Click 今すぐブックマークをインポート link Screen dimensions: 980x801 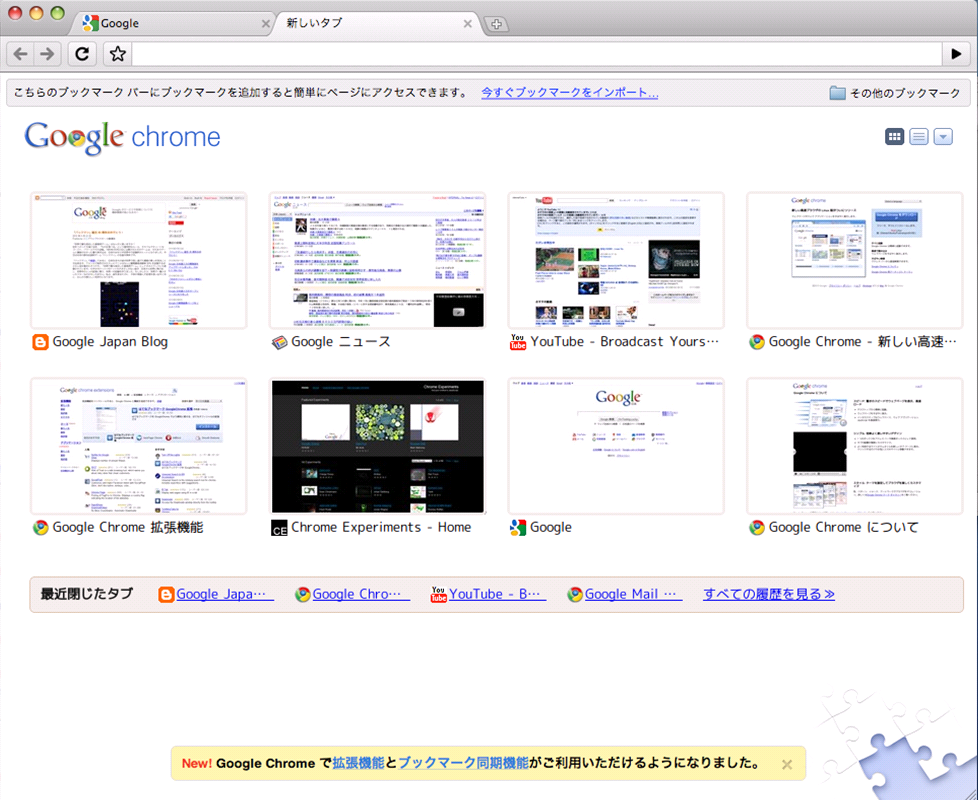569,92
